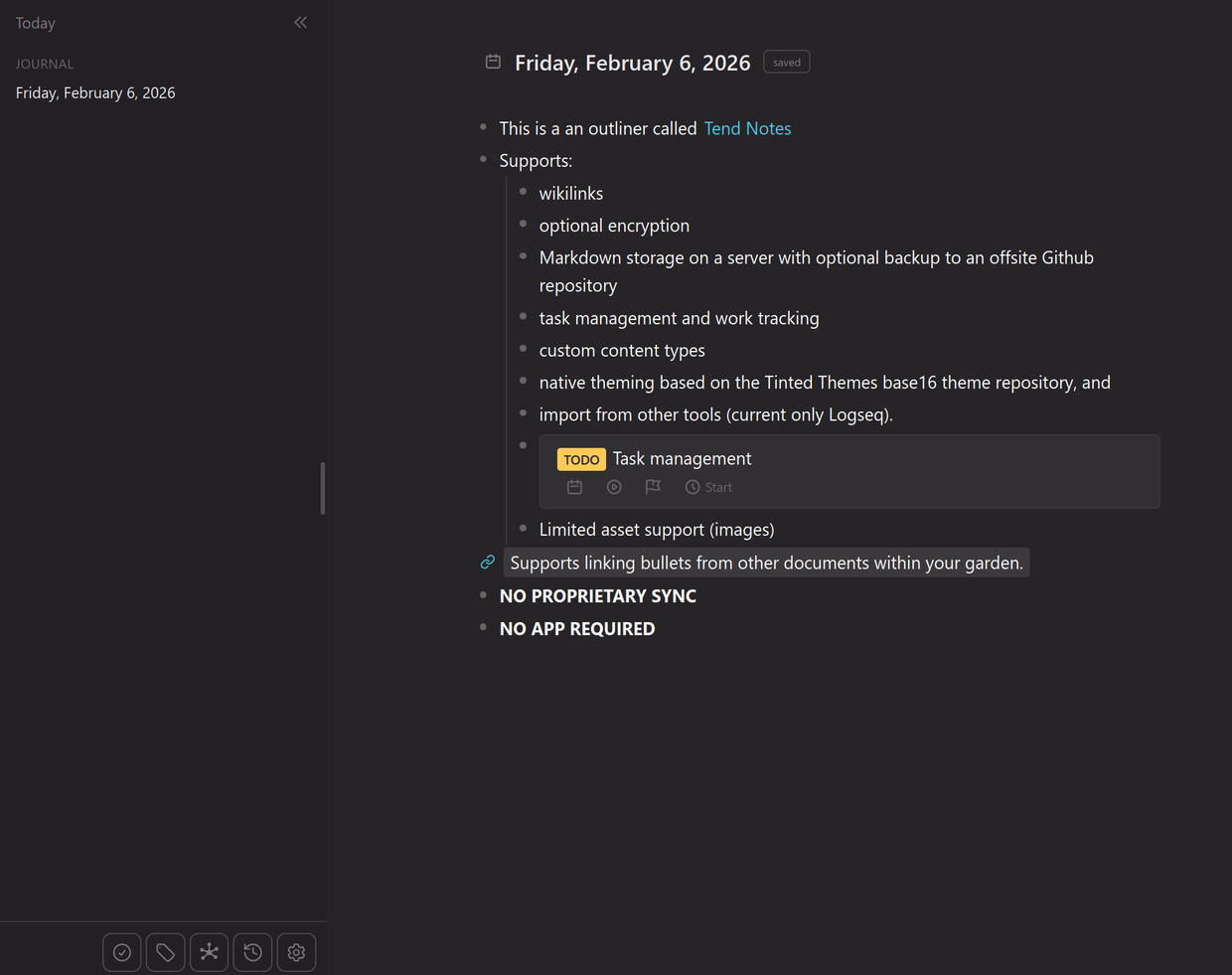The height and width of the screenshot is (975, 1232).
Task: Collapse the sidebar with double chevron
Action: (x=300, y=22)
